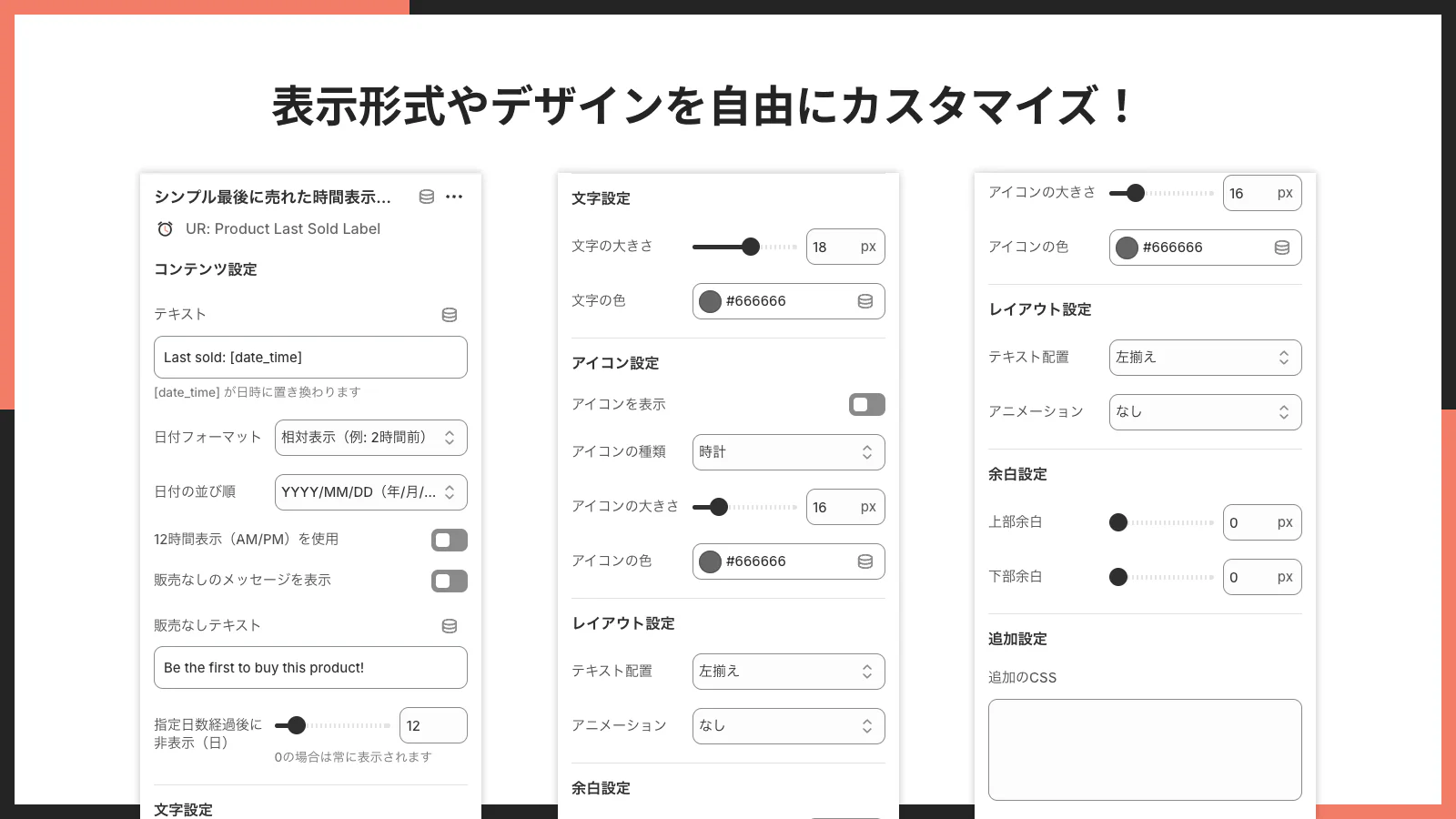Enable the 12時間表示（AM/PM）toggle
This screenshot has width=1456, height=819.
[x=449, y=540]
